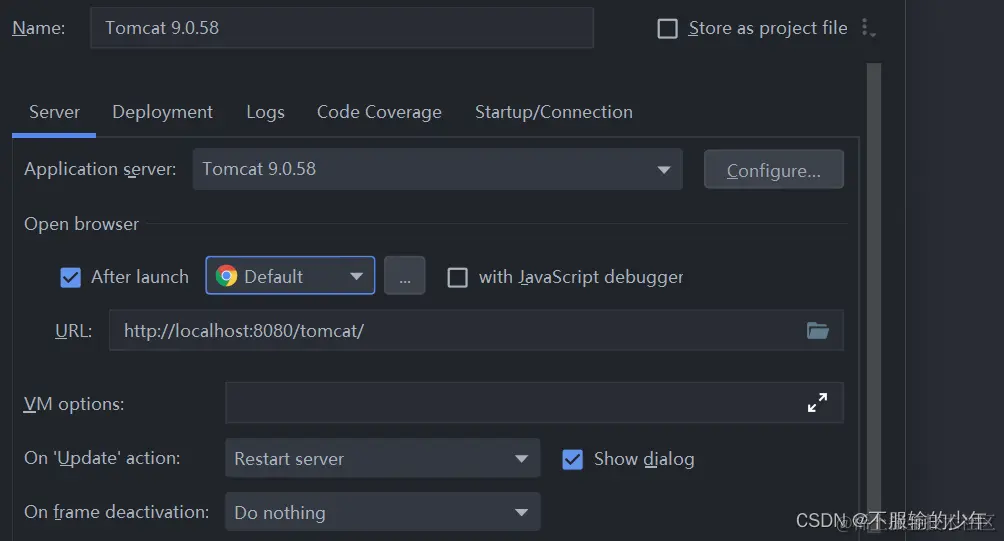The width and height of the screenshot is (1004, 541).
Task: Open the three-dot options beside Store as project file
Action: 867,29
